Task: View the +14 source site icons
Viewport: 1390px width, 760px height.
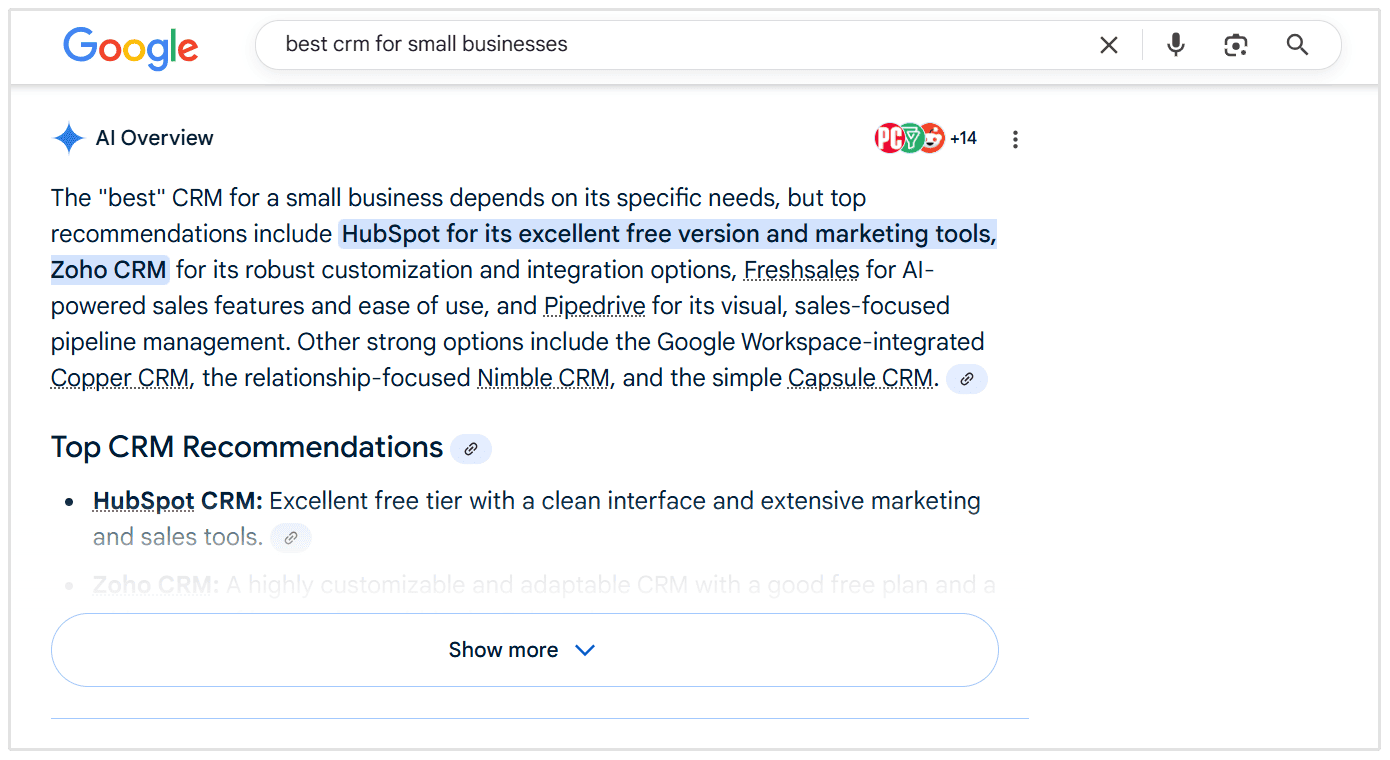Action: (925, 138)
